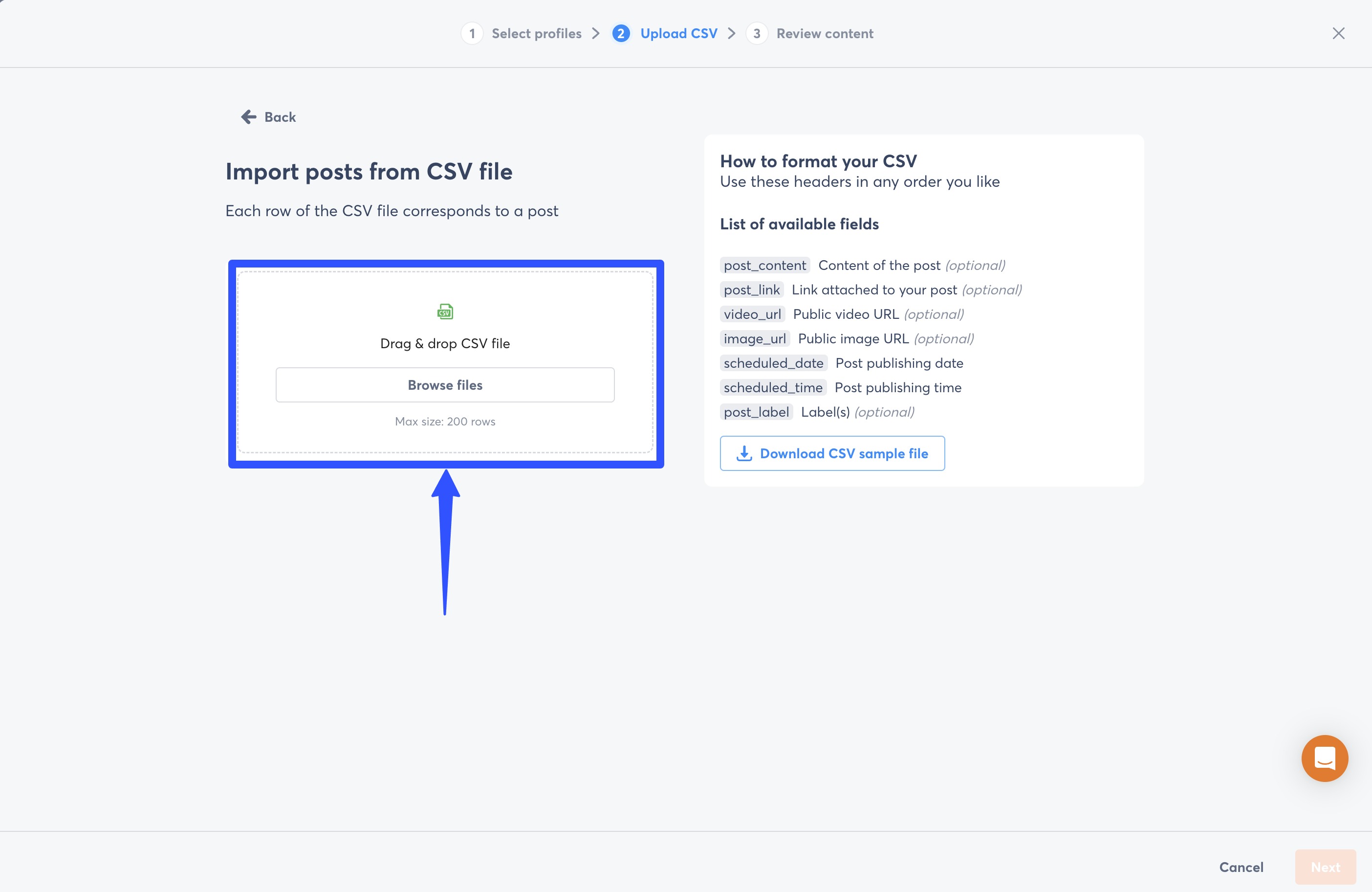The image size is (1372, 892).
Task: Click the chevron between Select profiles and Upload CSV
Action: click(596, 33)
